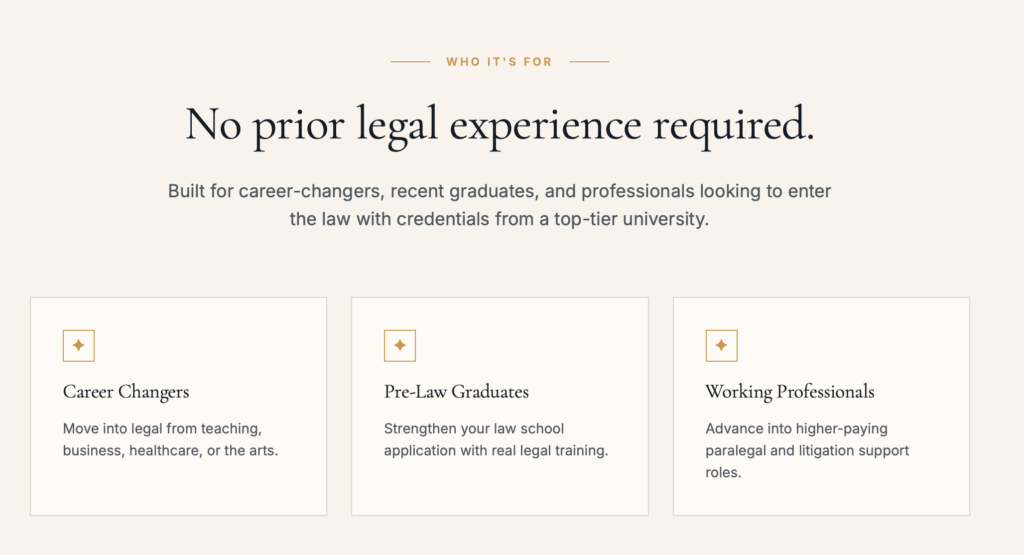Click the word 'roles.' in third card

[723, 473]
